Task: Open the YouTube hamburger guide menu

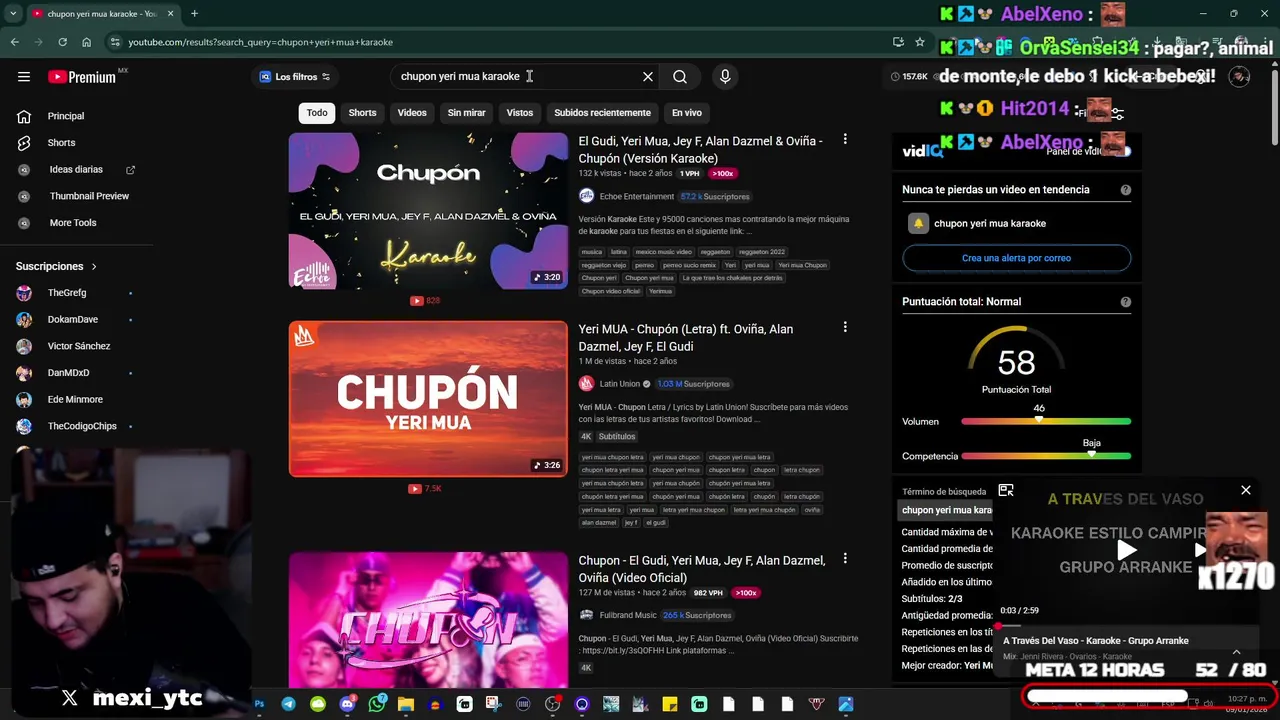Action: coord(24,77)
